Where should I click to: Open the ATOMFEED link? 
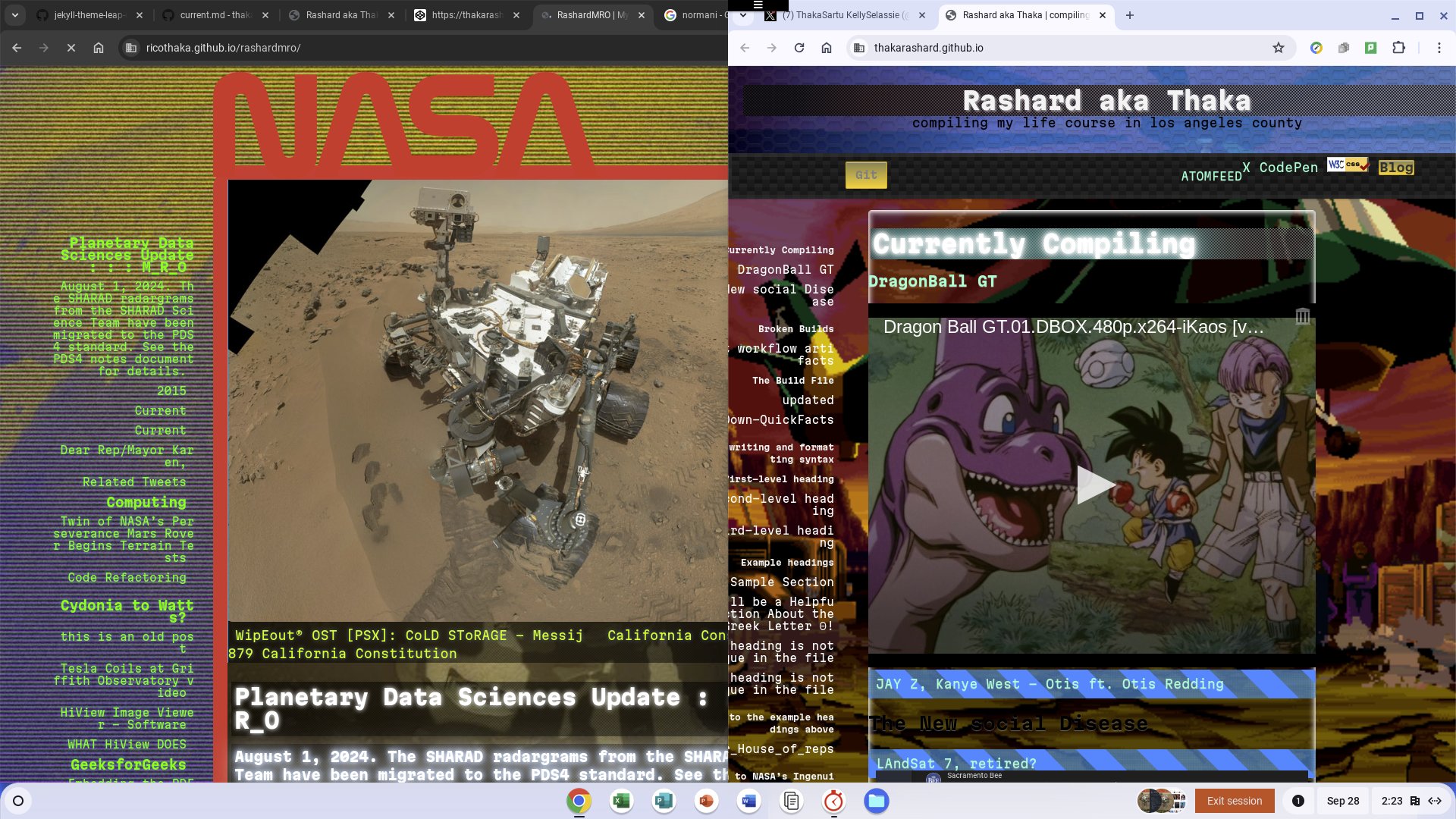[1211, 176]
